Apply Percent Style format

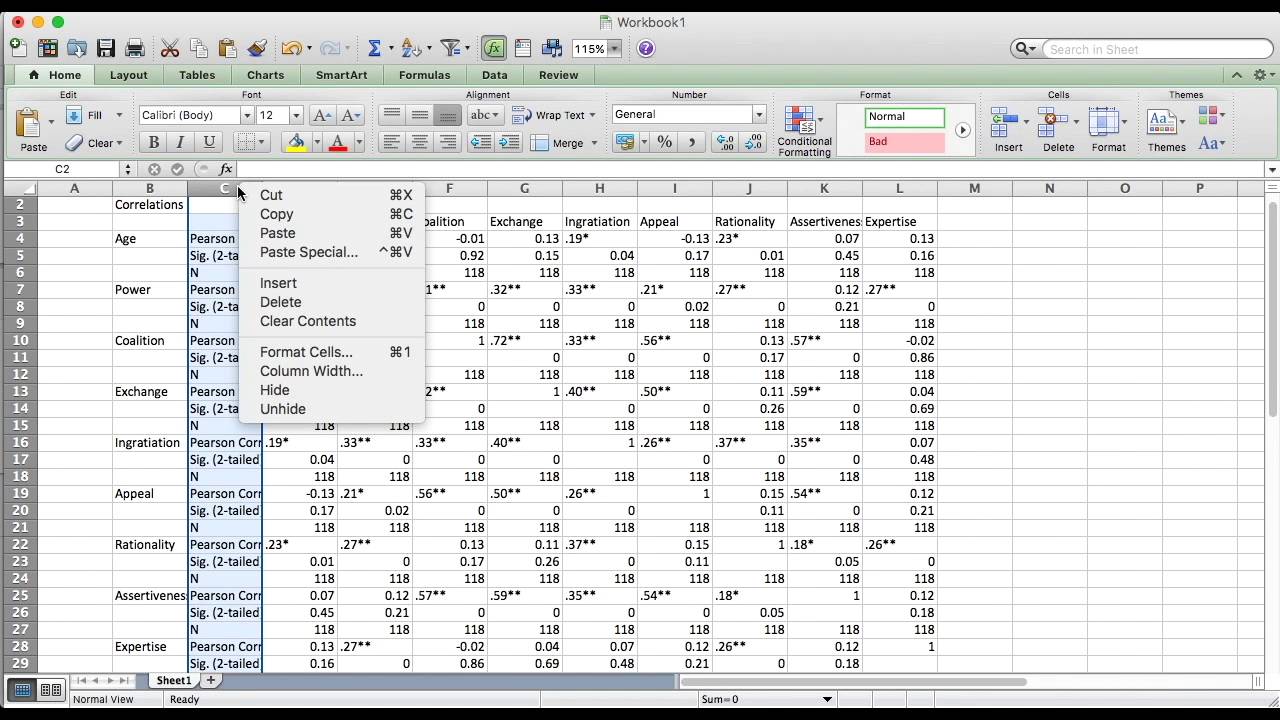tap(665, 143)
